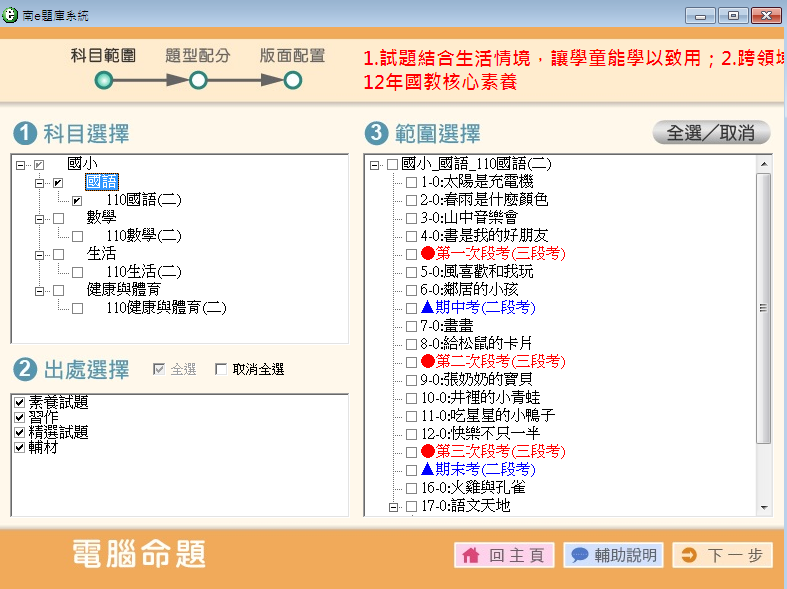Select 110生活(二) tree item
The width and height of the screenshot is (787, 589).
click(144, 272)
